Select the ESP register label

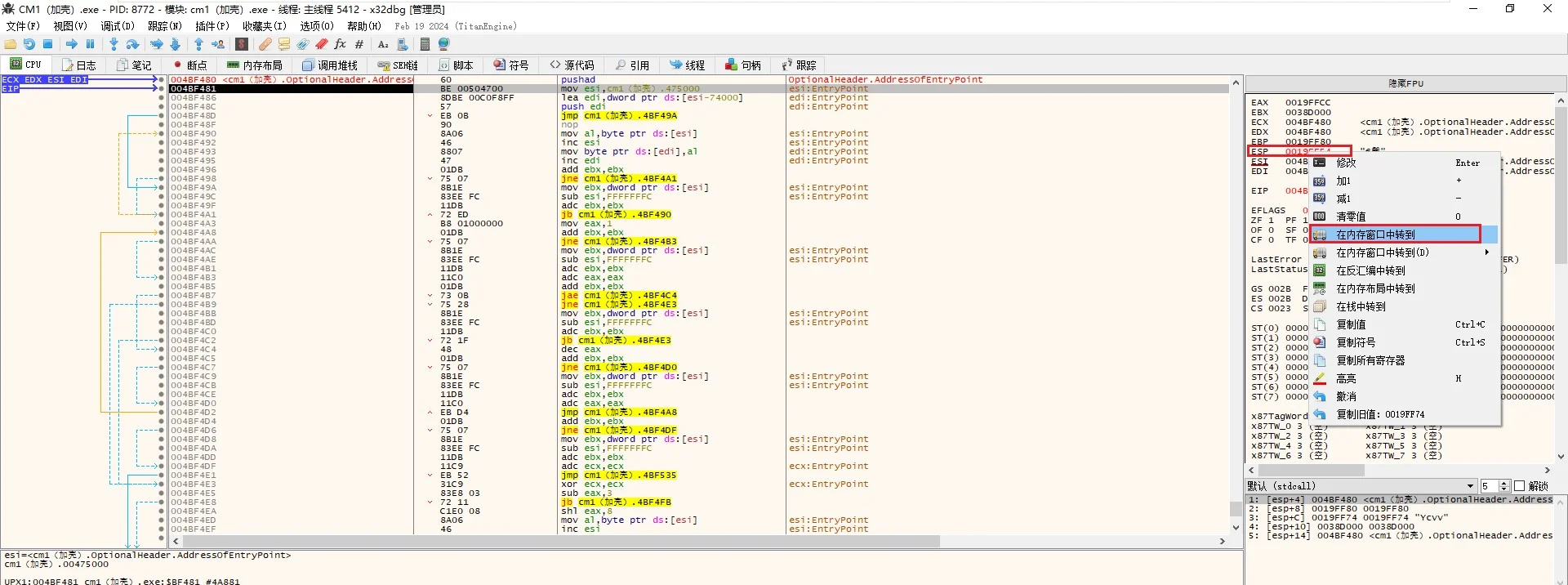[x=1260, y=152]
